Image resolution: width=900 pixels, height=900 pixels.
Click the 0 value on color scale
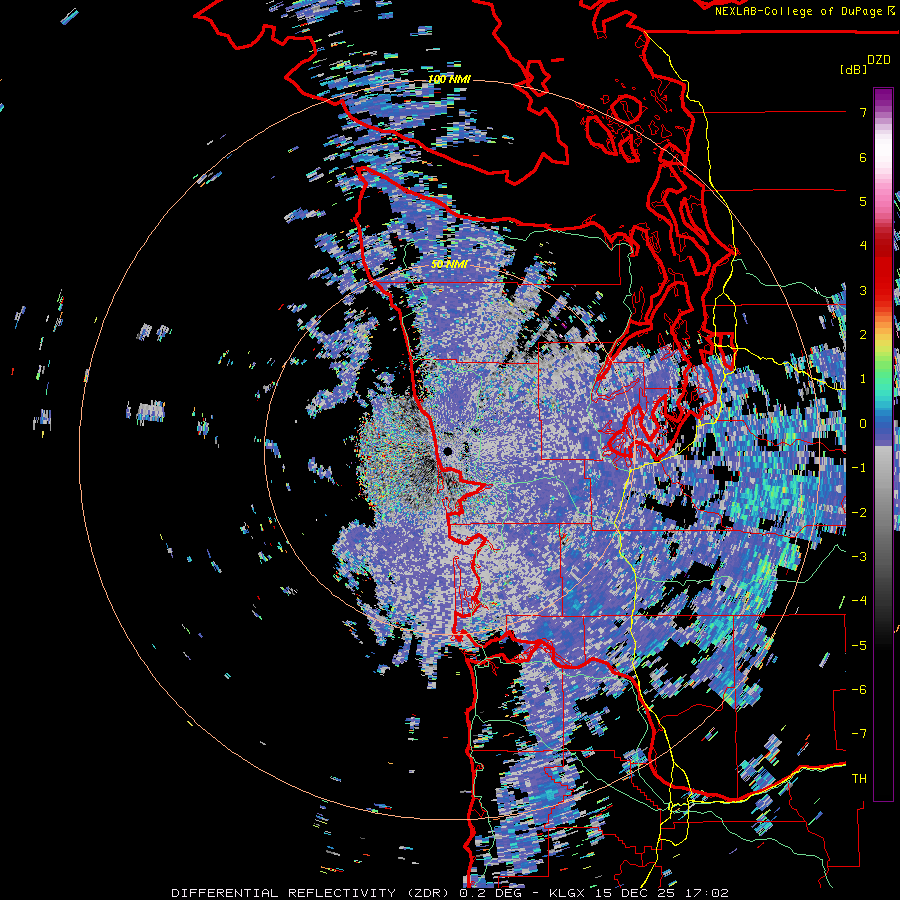[x=863, y=424]
